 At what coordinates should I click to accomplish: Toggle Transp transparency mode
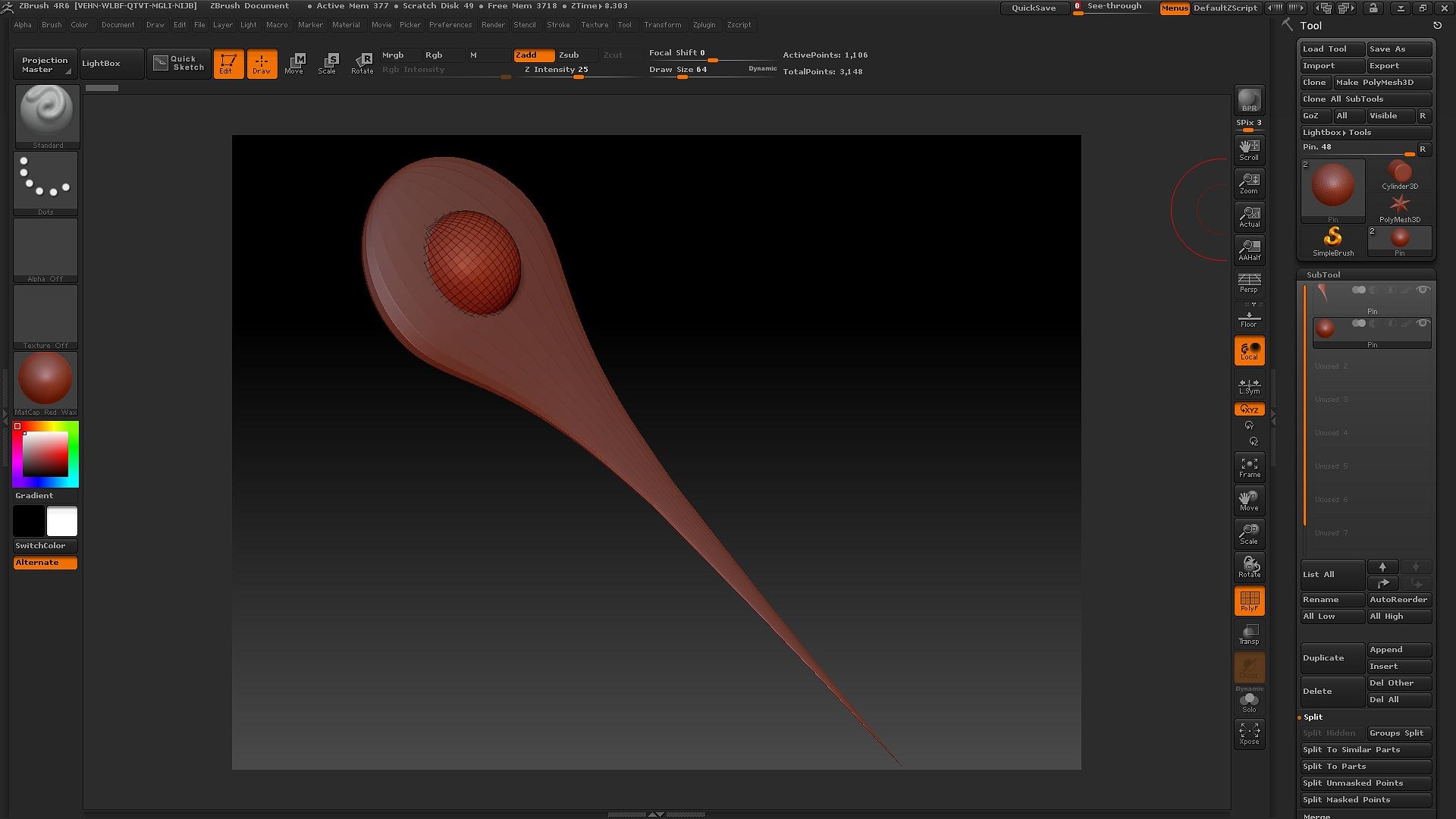tap(1249, 634)
